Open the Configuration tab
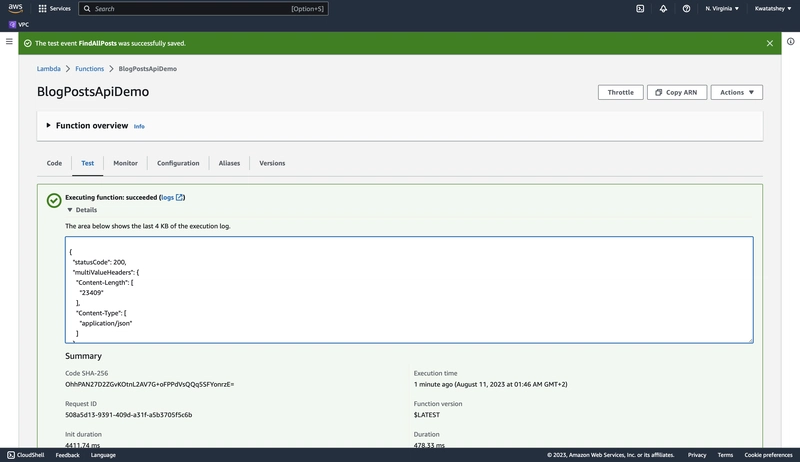 178,163
